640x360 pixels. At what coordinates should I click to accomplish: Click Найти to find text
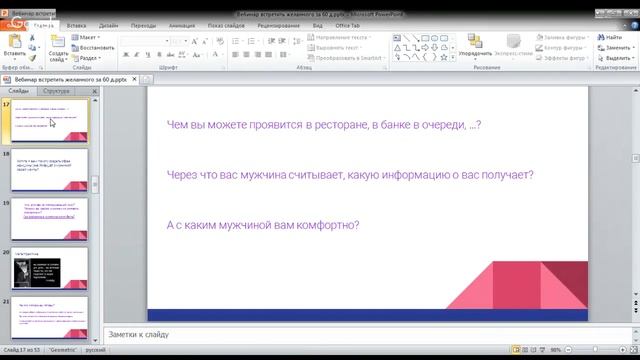[610, 38]
